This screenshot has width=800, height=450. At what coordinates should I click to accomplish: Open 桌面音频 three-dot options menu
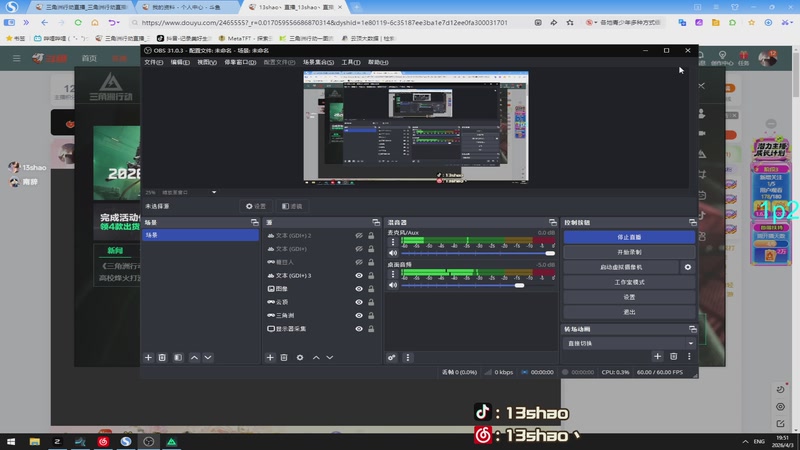pyautogui.click(x=393, y=274)
